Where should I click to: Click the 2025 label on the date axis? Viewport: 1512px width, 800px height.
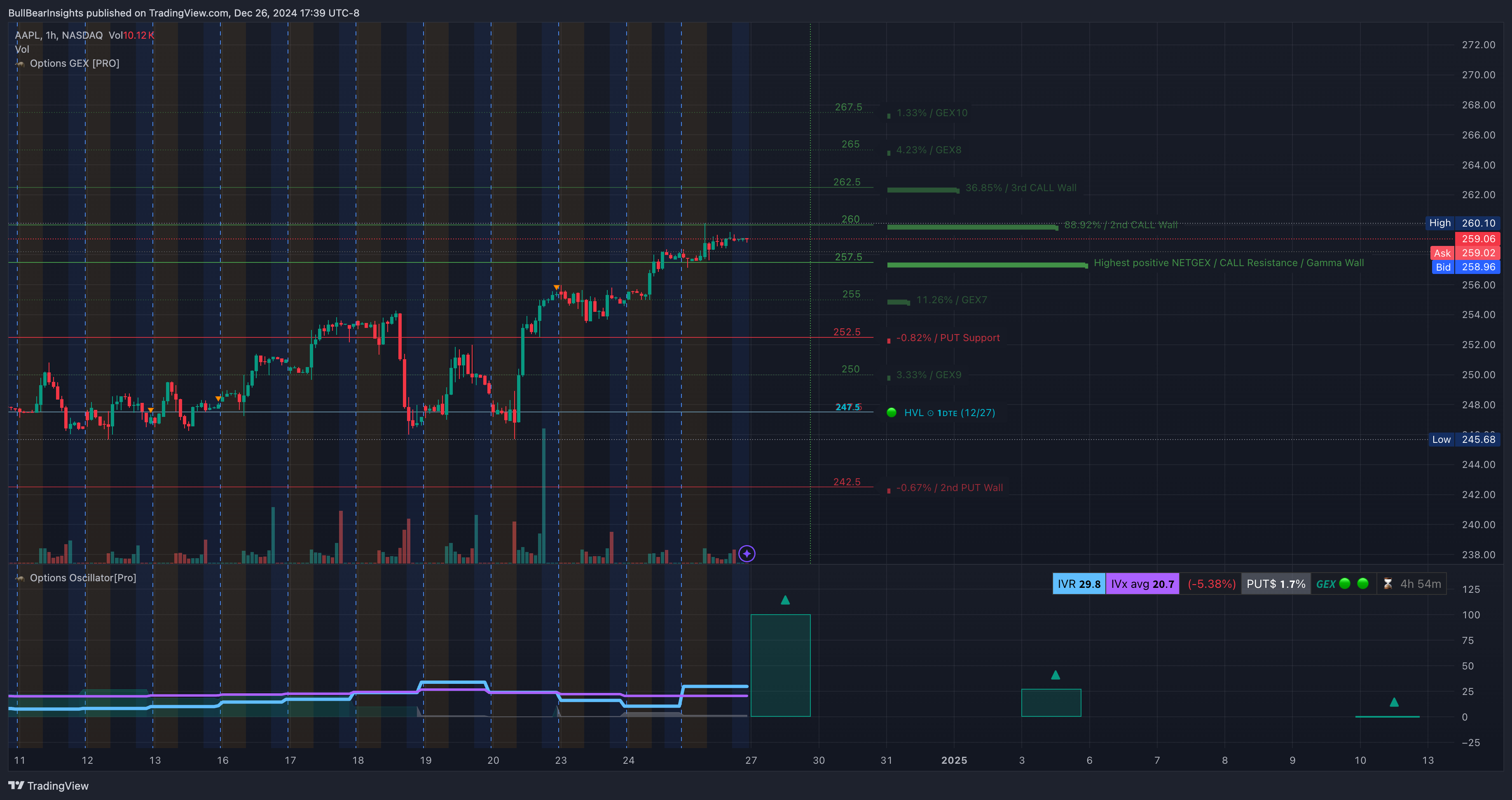955,761
